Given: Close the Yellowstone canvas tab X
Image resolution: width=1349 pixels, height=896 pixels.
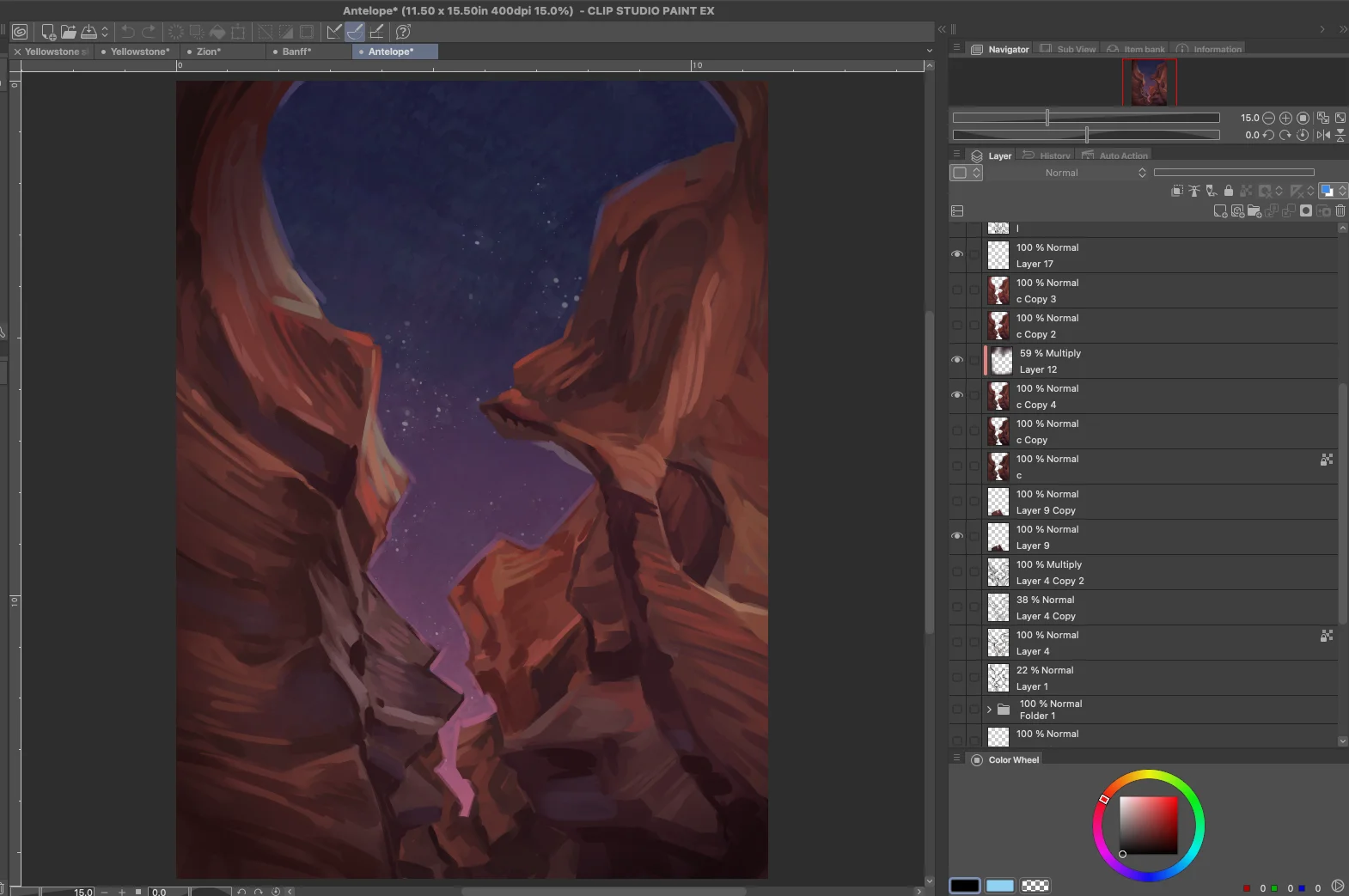Looking at the screenshot, I should (17, 52).
